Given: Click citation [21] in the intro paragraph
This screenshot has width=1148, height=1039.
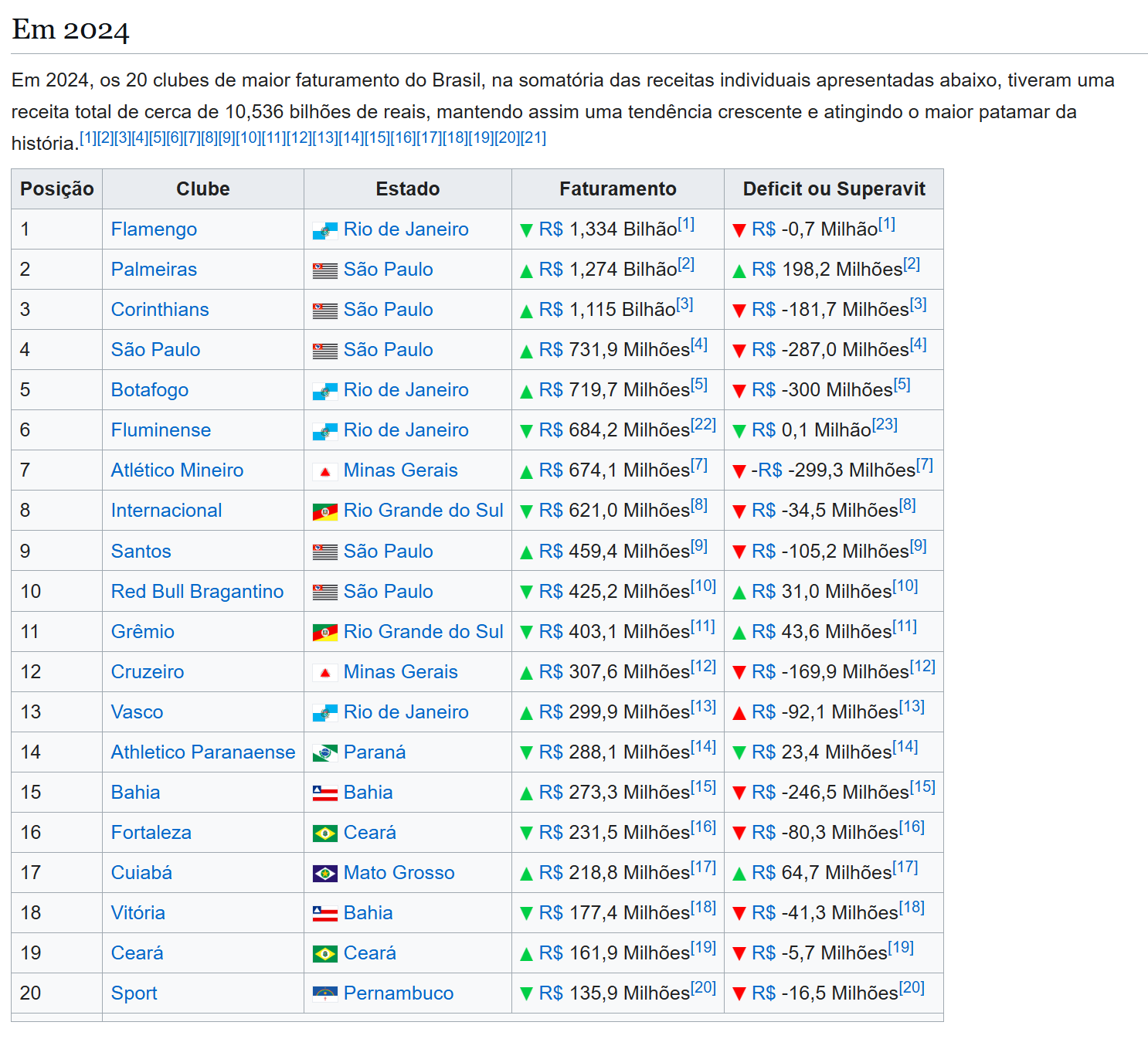Looking at the screenshot, I should tap(533, 138).
